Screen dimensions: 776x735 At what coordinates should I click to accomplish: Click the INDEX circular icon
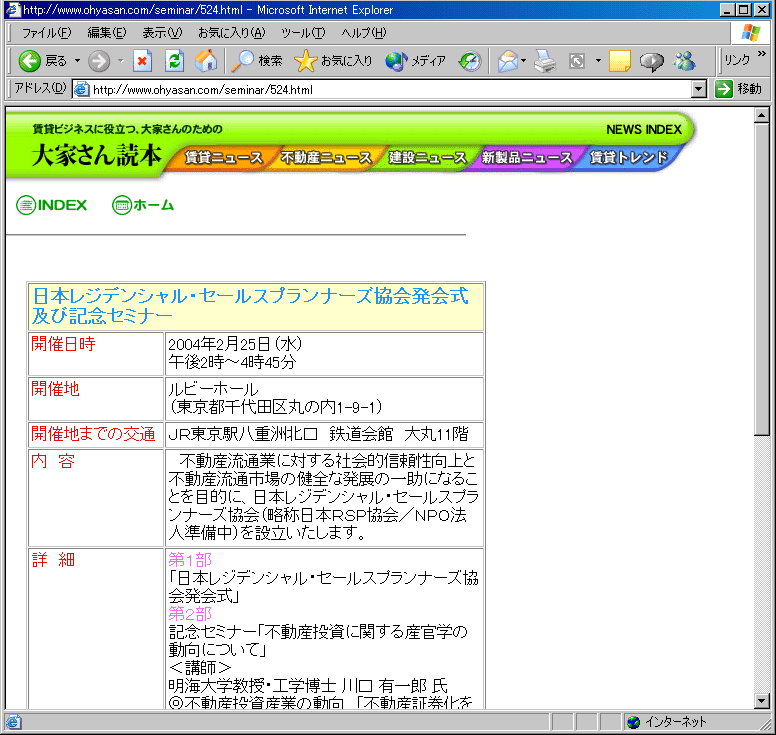pyautogui.click(x=26, y=205)
